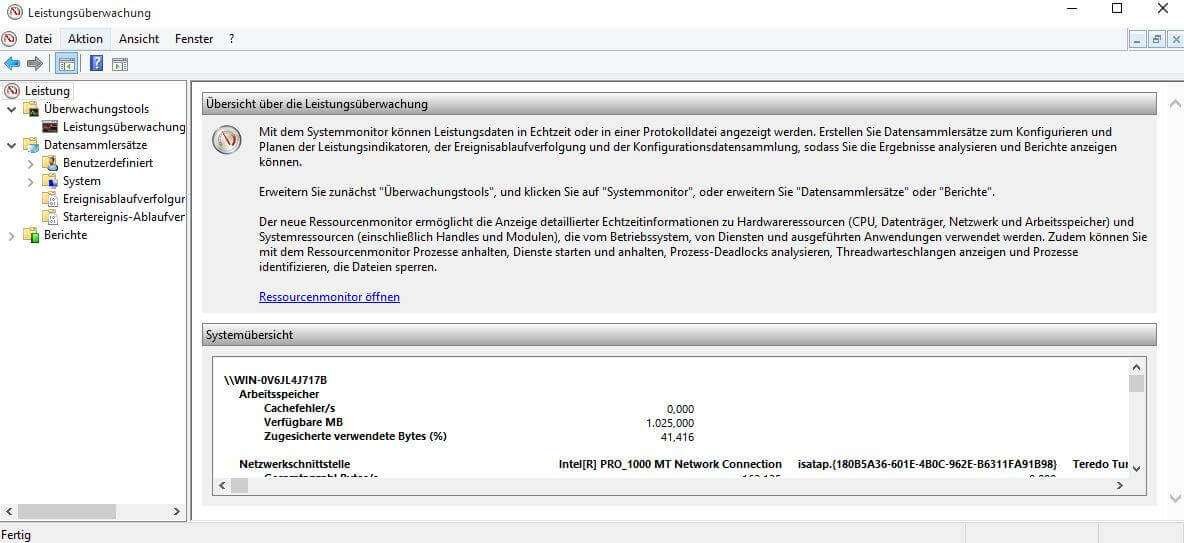Viewport: 1184px width, 543px height.
Task: Select the Überwachungstools label in tree
Action: (x=97, y=109)
